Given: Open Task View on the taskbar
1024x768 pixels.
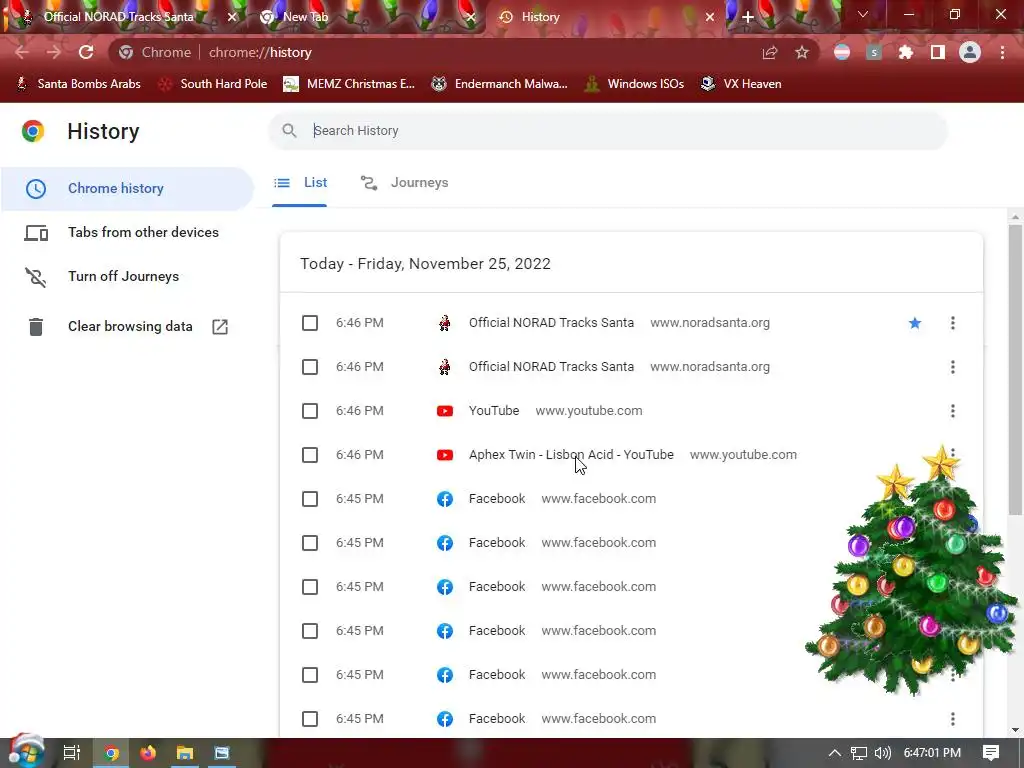Looking at the screenshot, I should (x=72, y=753).
